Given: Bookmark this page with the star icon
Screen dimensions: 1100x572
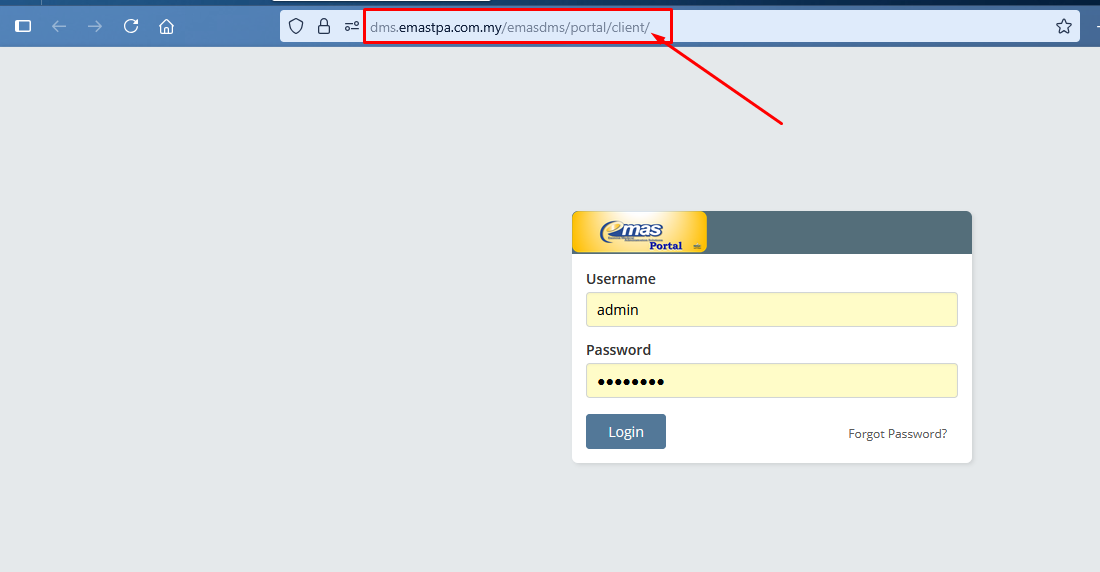Looking at the screenshot, I should pos(1063,26).
